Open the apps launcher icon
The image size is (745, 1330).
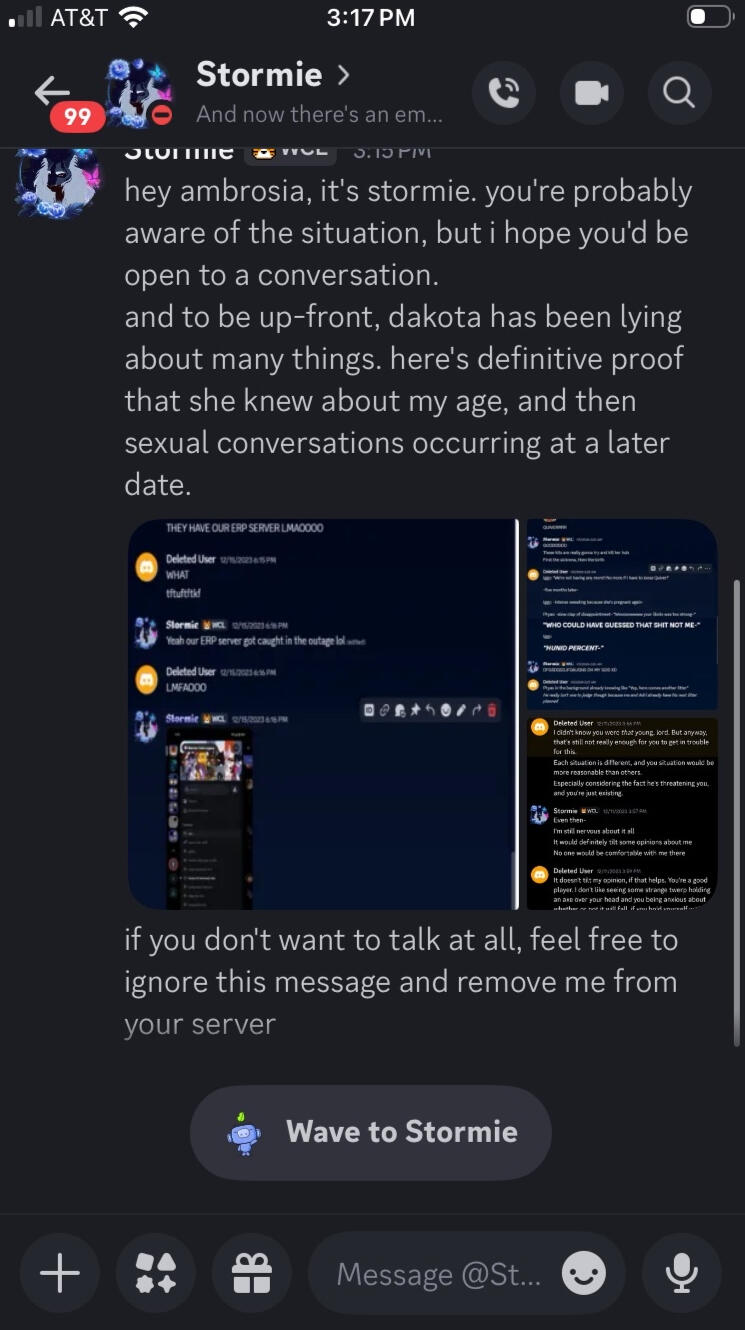pyautogui.click(x=155, y=1273)
